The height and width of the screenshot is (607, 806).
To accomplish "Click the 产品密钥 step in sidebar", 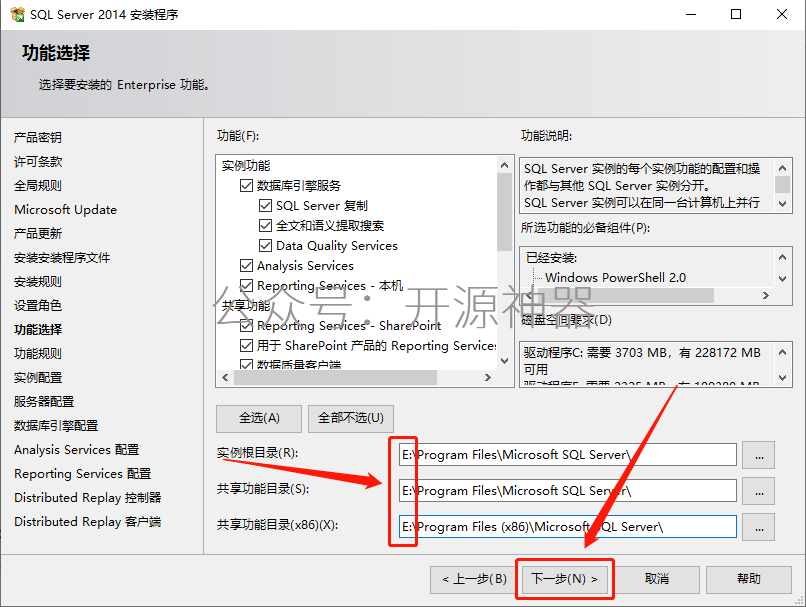I will coord(38,137).
